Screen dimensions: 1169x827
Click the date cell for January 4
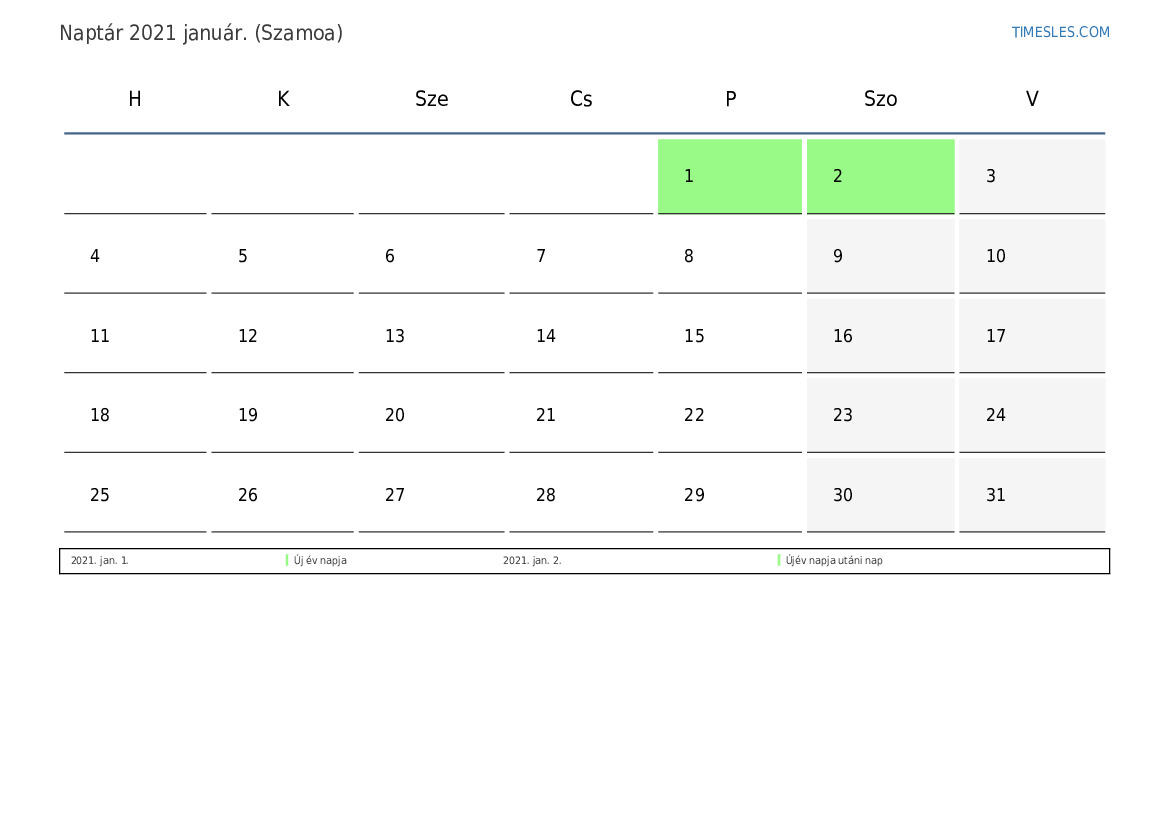(x=135, y=256)
